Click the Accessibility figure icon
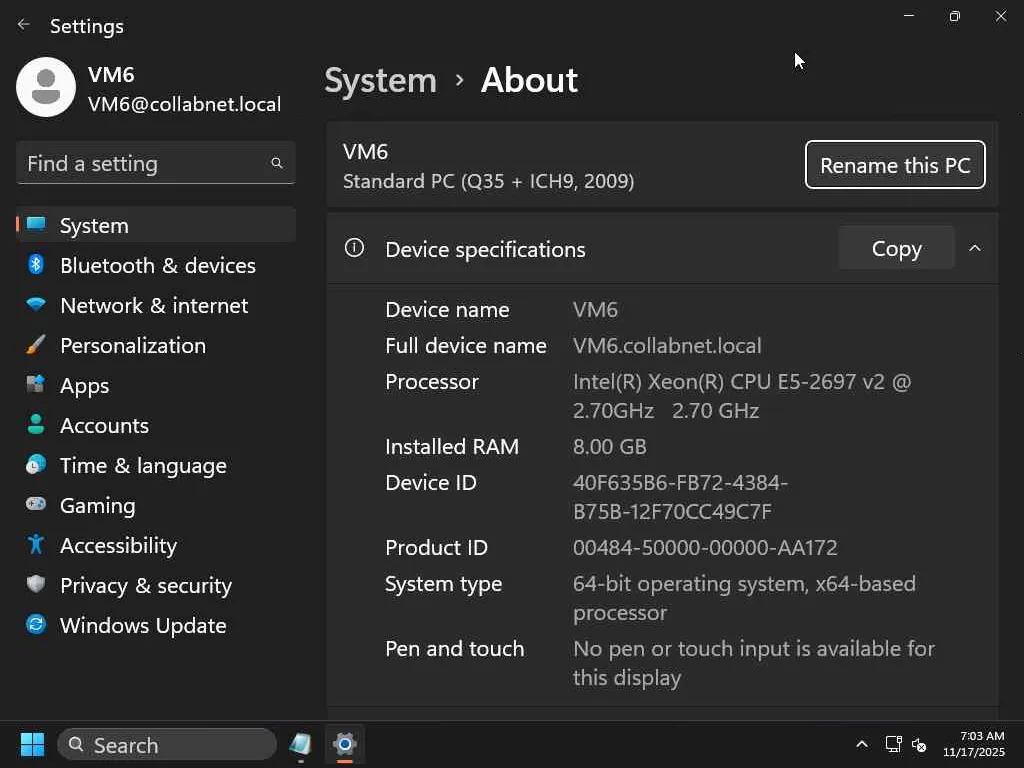The image size is (1024, 768). (x=36, y=545)
